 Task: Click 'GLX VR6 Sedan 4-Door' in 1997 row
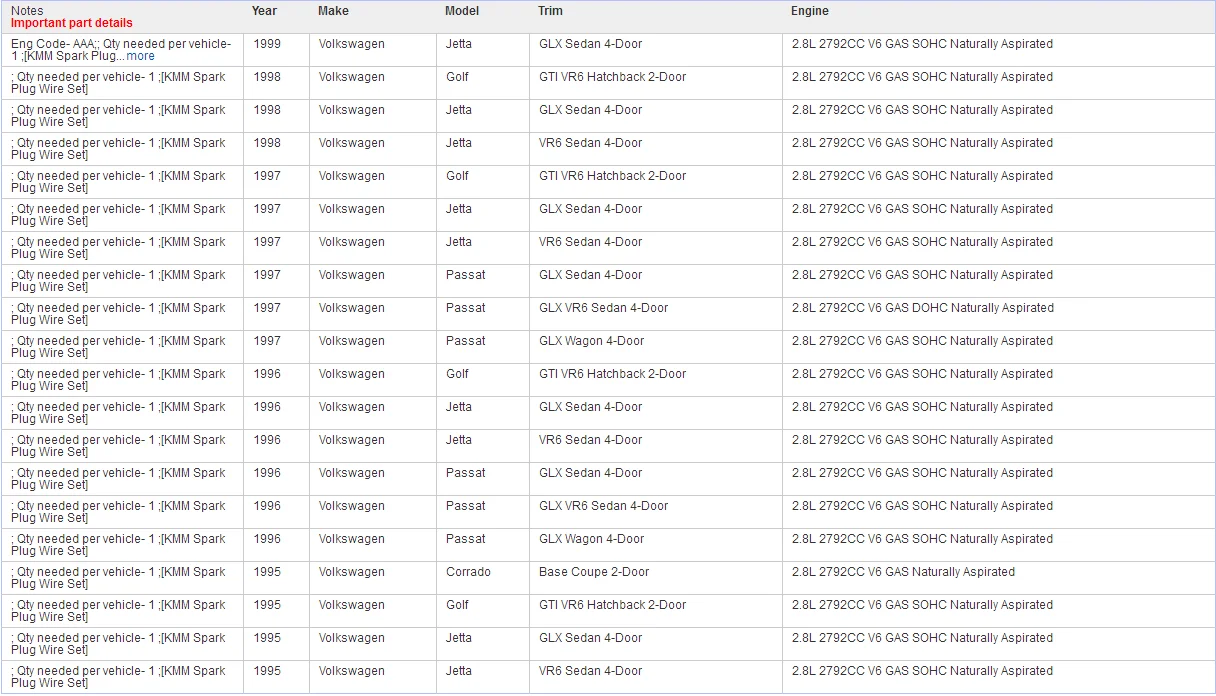(x=603, y=308)
